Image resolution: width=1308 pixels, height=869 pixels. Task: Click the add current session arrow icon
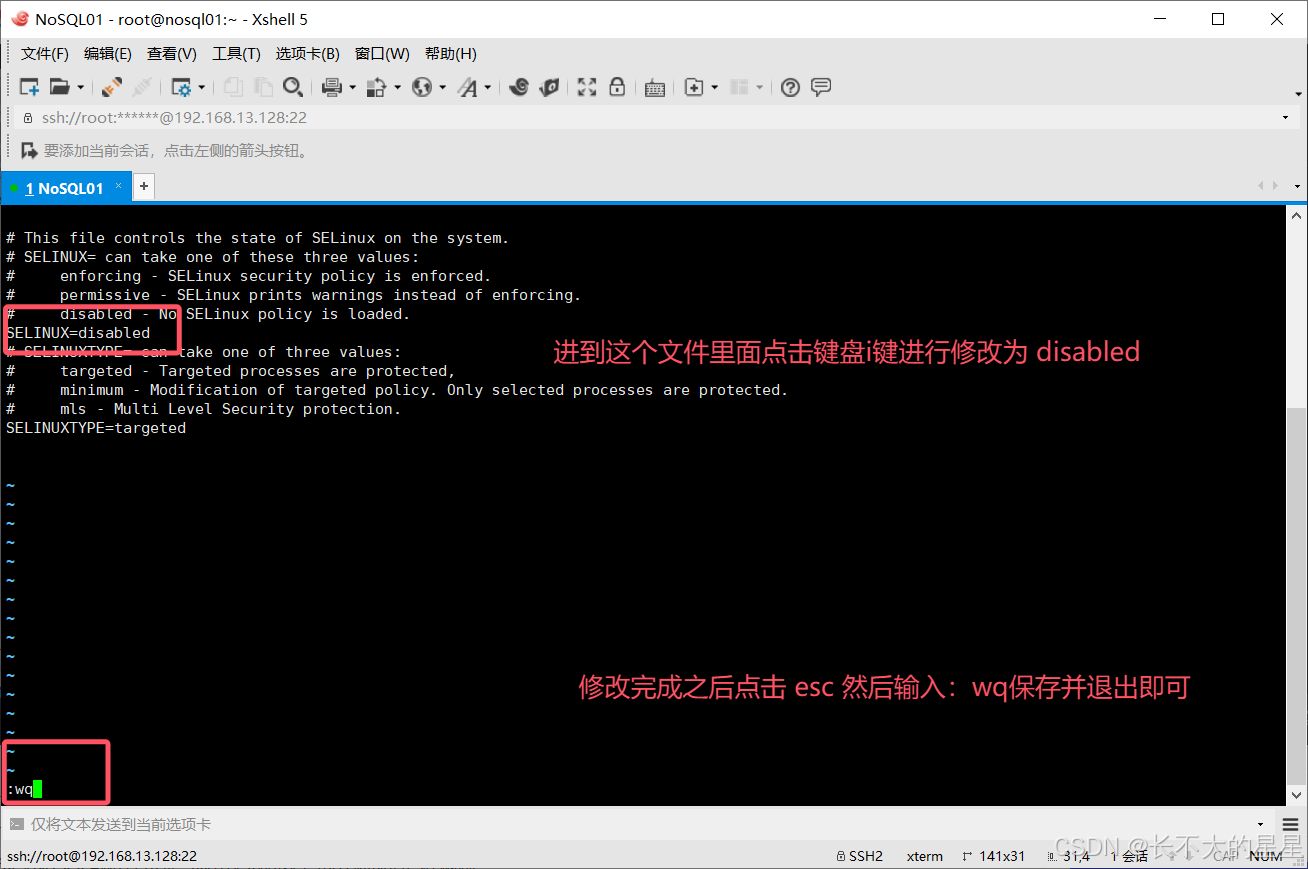pyautogui.click(x=29, y=151)
